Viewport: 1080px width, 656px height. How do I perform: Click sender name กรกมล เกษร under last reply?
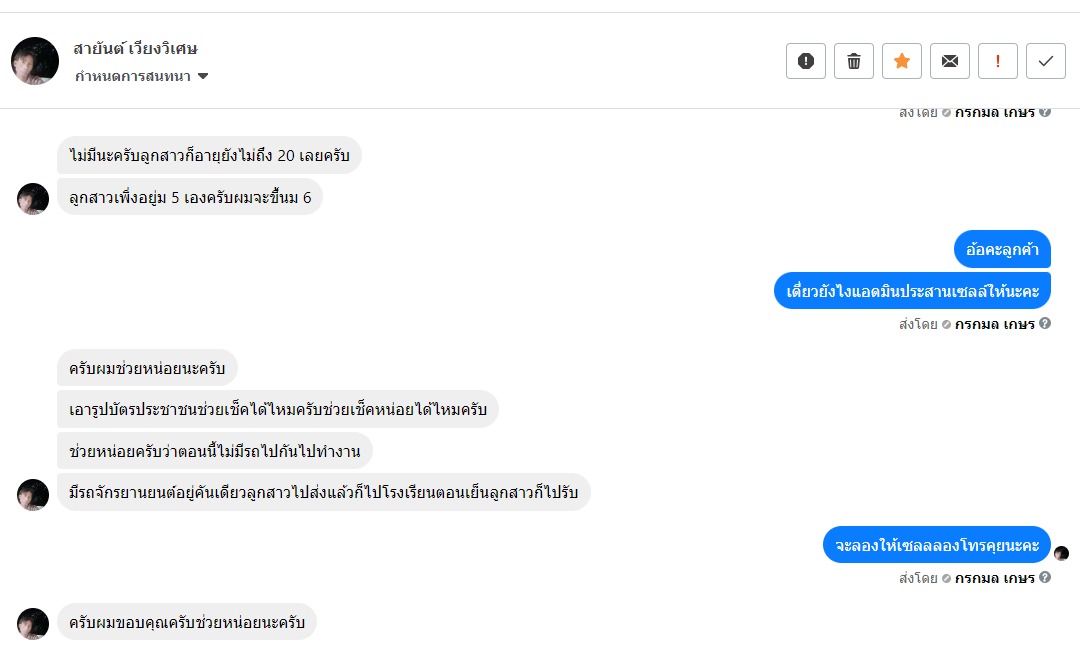994,578
